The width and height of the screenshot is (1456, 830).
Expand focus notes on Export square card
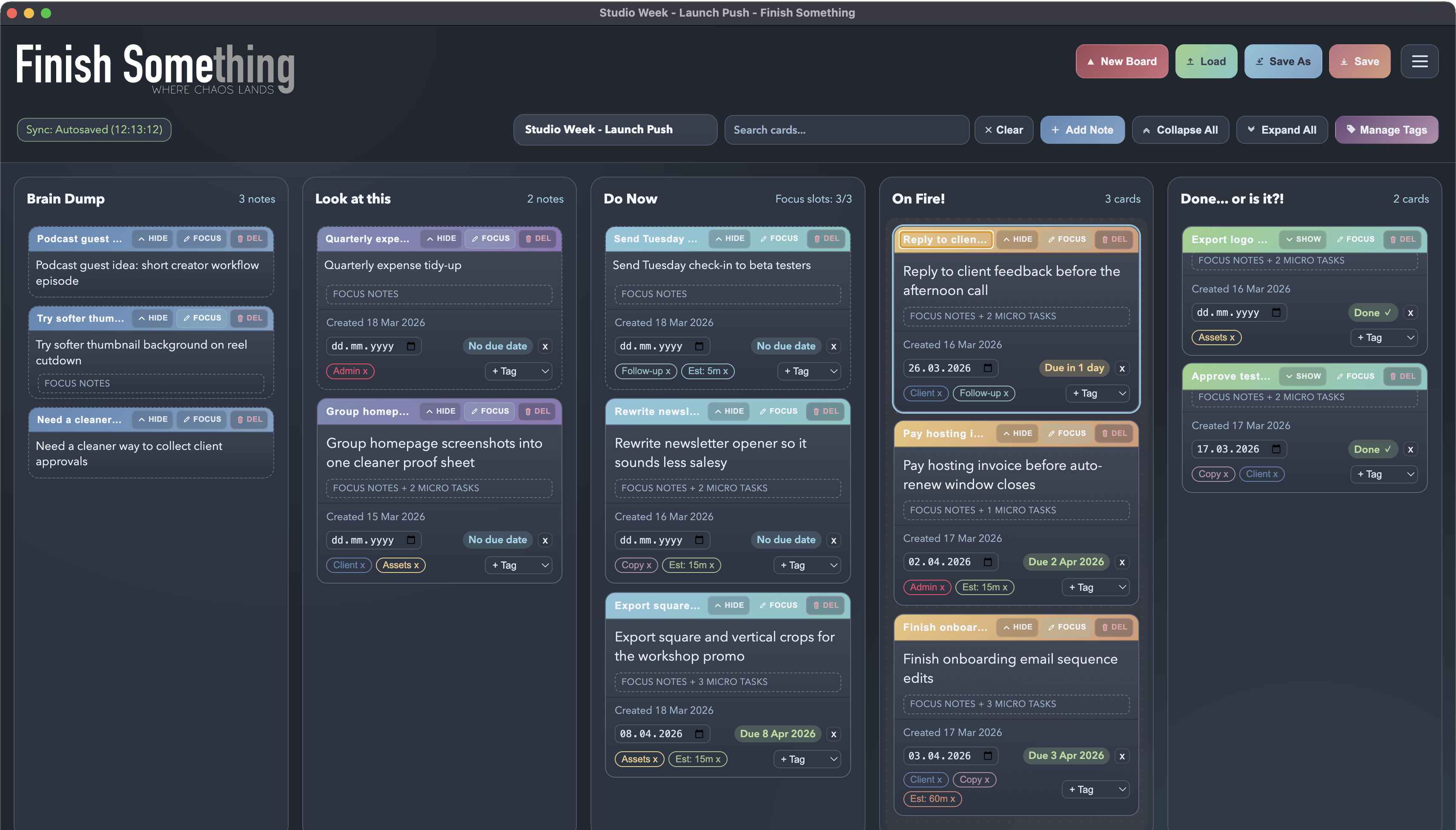[x=728, y=682]
